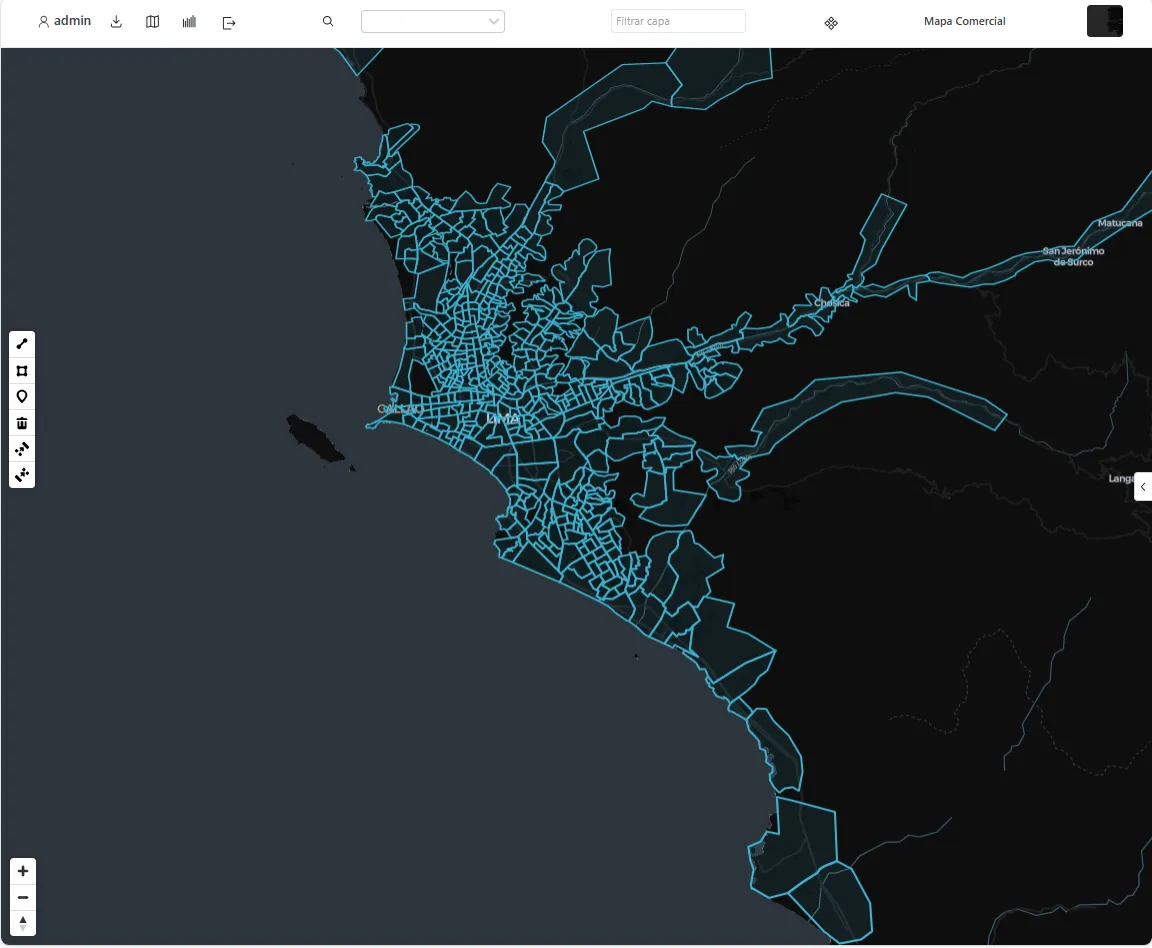Viewport: 1152px width, 948px height.
Task: Click the last icon in the draw toolbar
Action: click(x=22, y=475)
